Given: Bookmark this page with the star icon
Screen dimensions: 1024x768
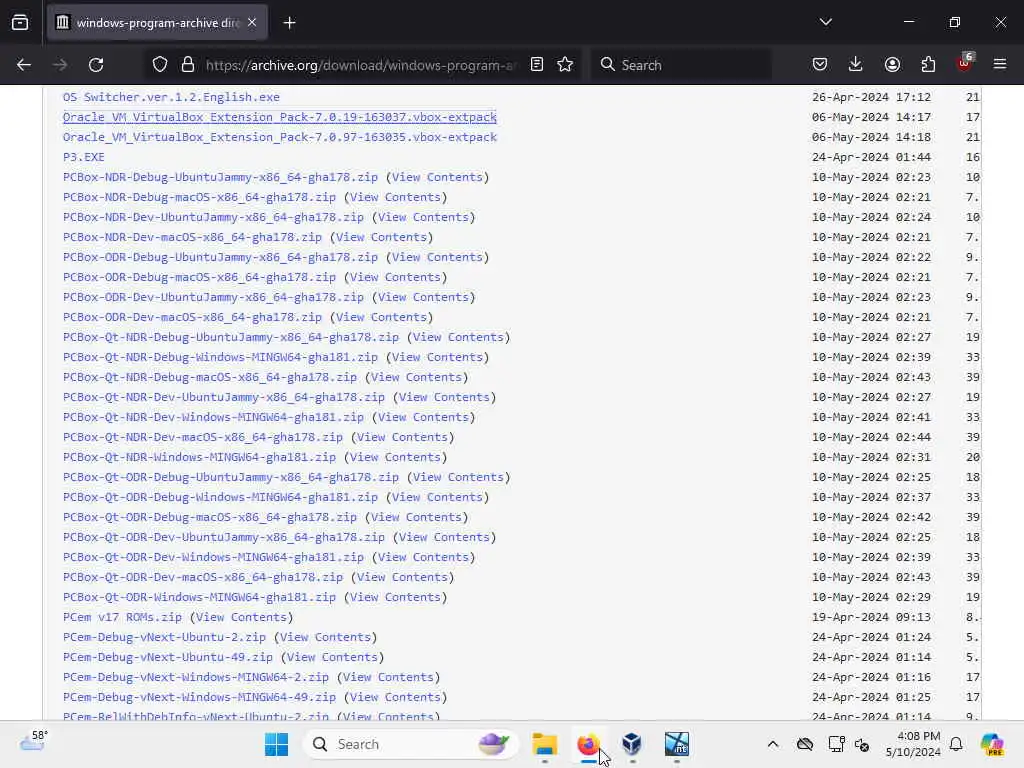Looking at the screenshot, I should click(565, 65).
